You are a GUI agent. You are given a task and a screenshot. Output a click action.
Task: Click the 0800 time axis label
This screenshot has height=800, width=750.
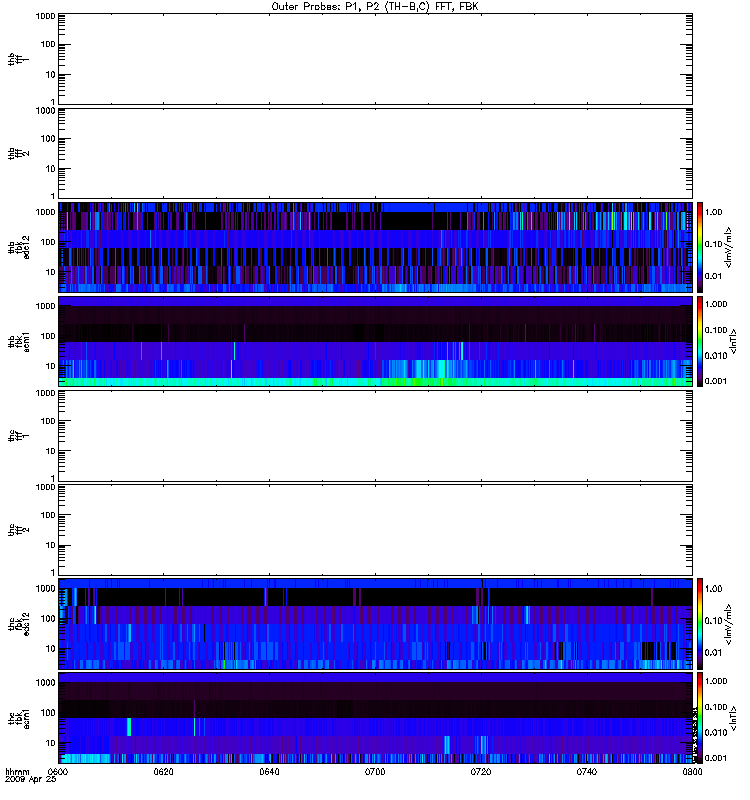692,771
